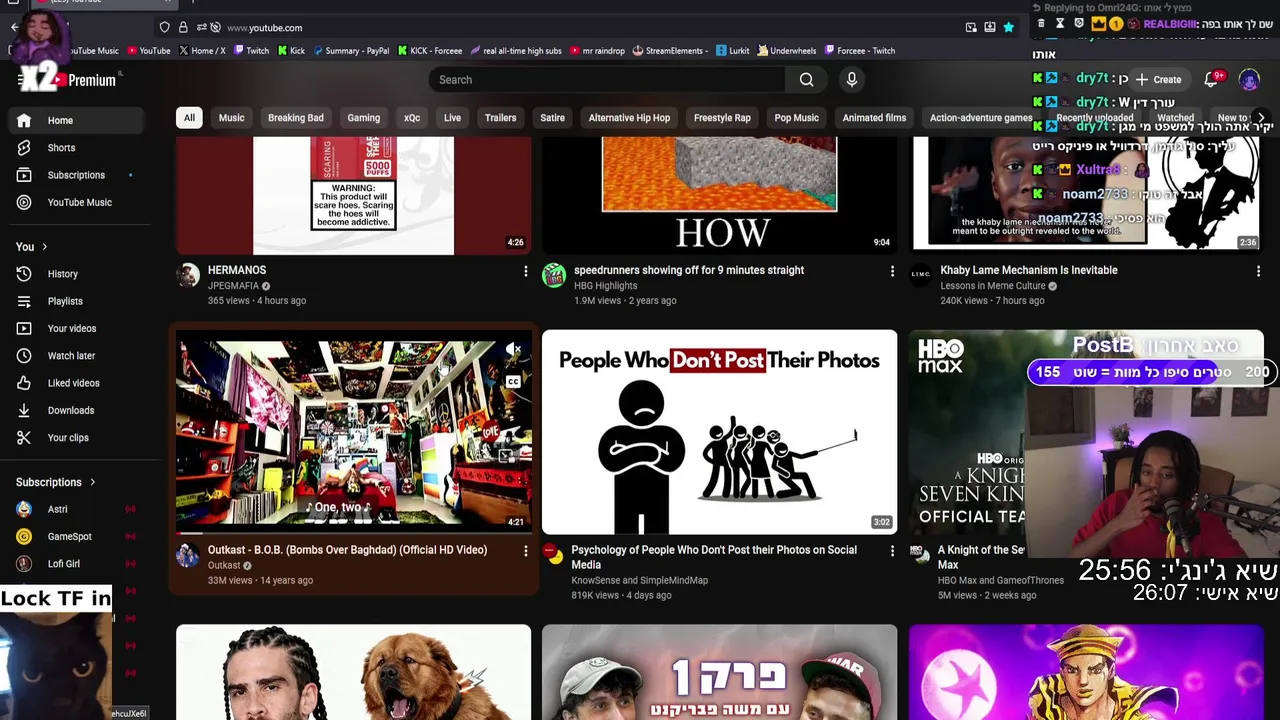The height and width of the screenshot is (720, 1280).
Task: Open JPEGMAFIA channel avatar
Action: point(188,275)
